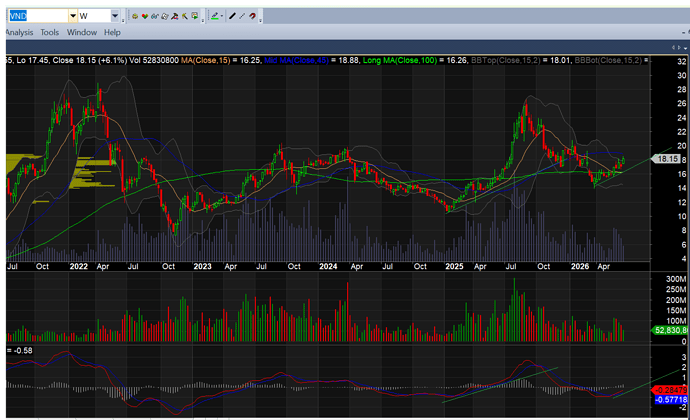
Task: Open the chart tab list dropdown arrow
Action: pyautogui.click(x=686, y=48)
